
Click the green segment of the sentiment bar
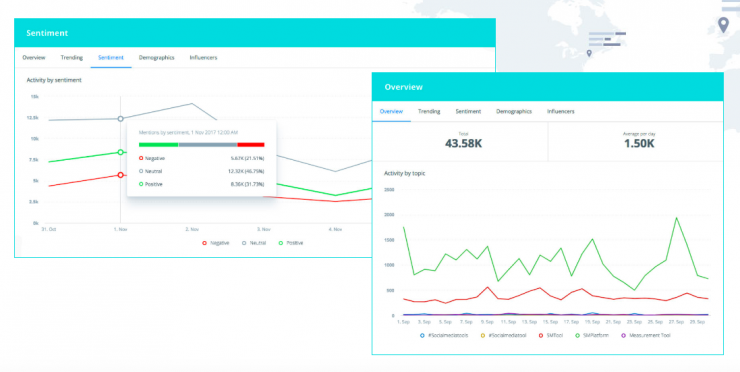(159, 145)
